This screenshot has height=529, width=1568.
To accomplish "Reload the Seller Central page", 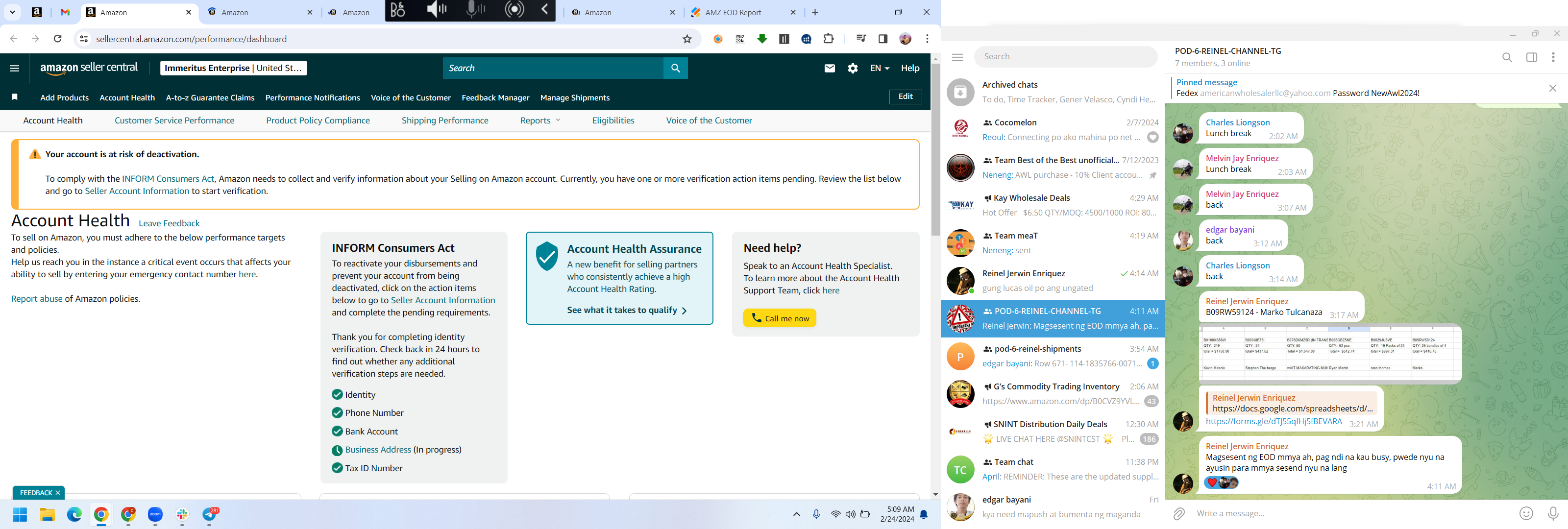I will point(58,39).
